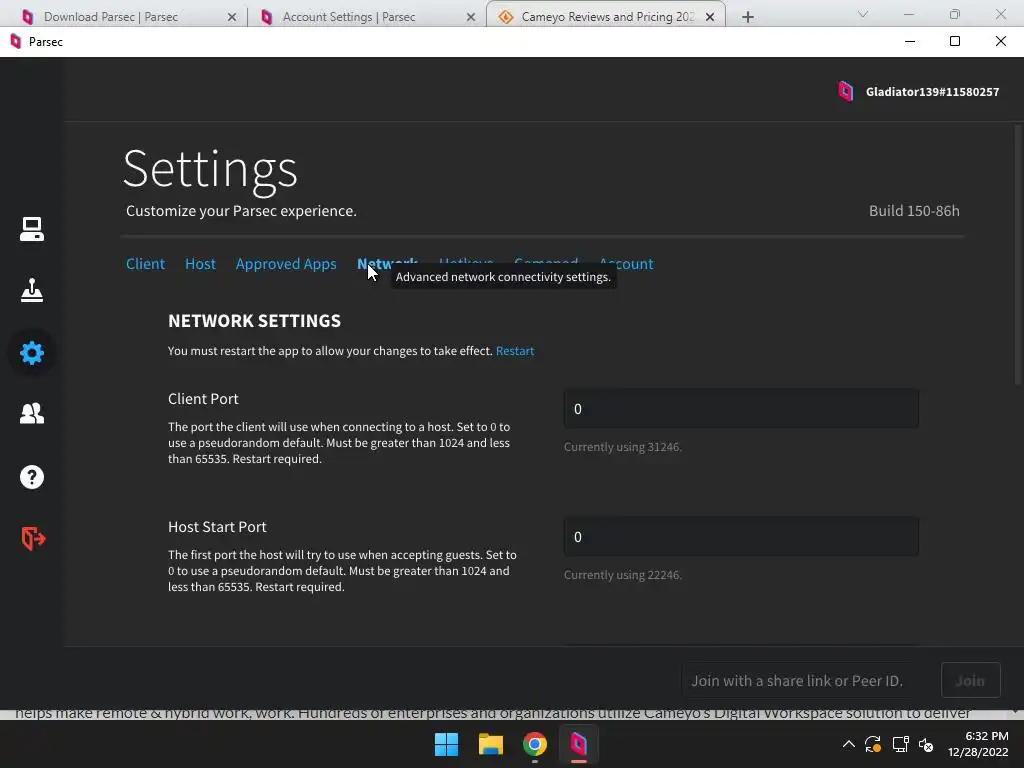Click the Host Start Port label
This screenshot has width=1024, height=768.
(217, 526)
